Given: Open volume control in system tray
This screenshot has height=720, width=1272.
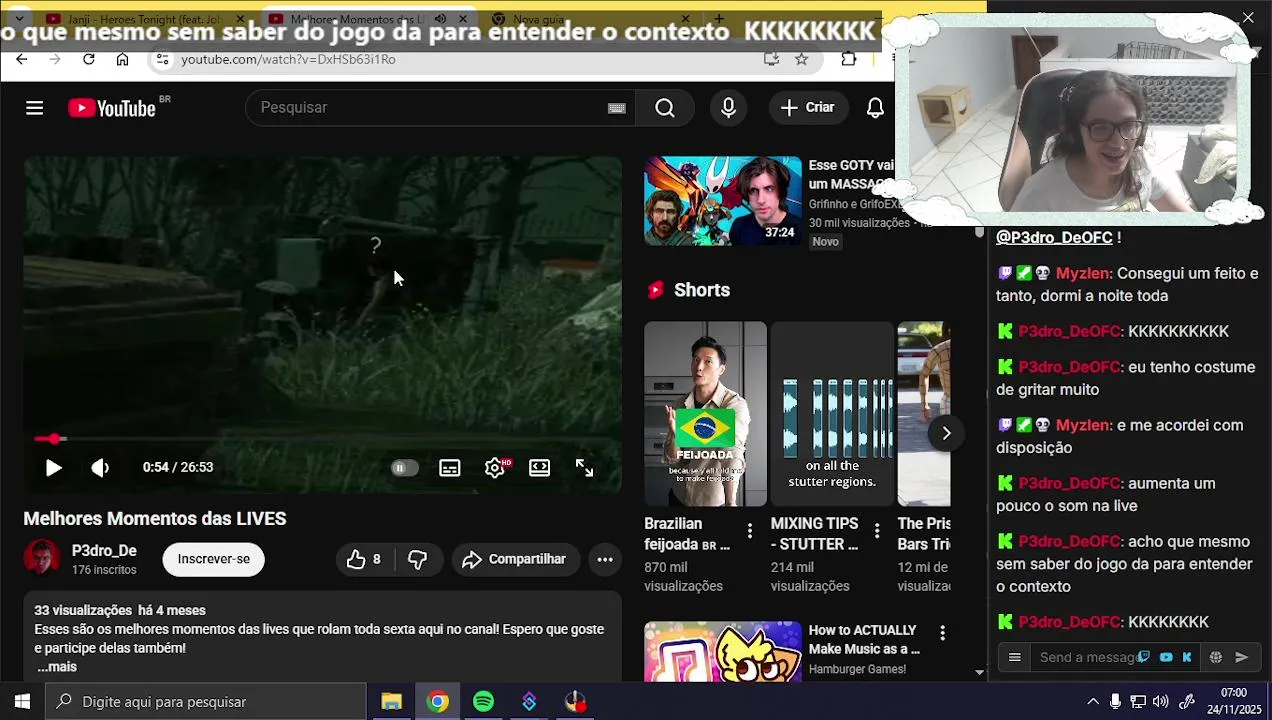Looking at the screenshot, I should [1160, 702].
